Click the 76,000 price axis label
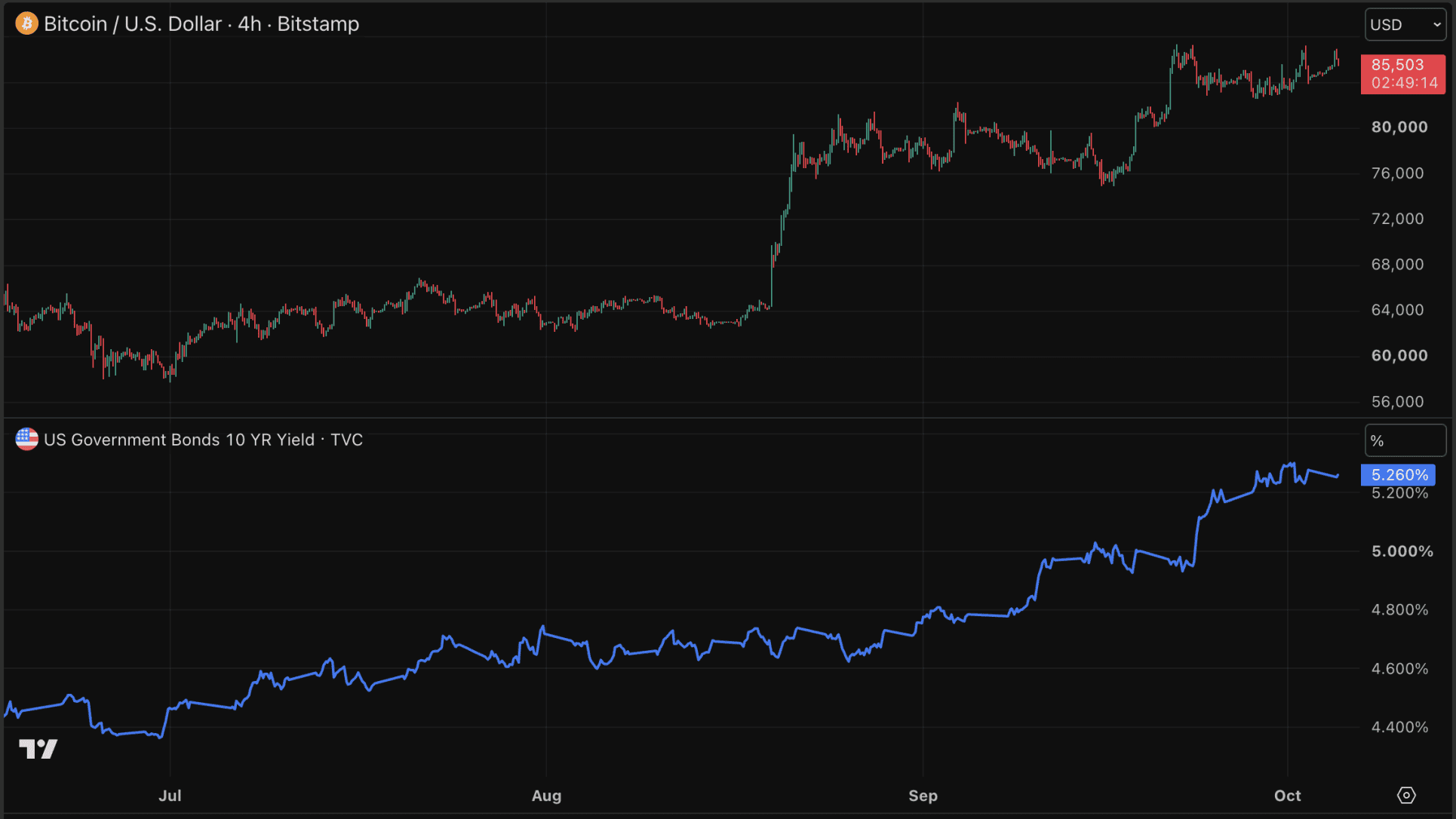1456x819 pixels. 1397,173
